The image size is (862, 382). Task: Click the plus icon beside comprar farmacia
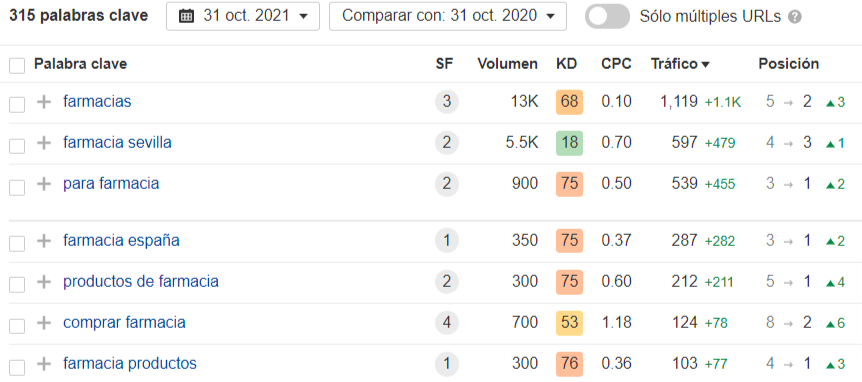[43, 323]
